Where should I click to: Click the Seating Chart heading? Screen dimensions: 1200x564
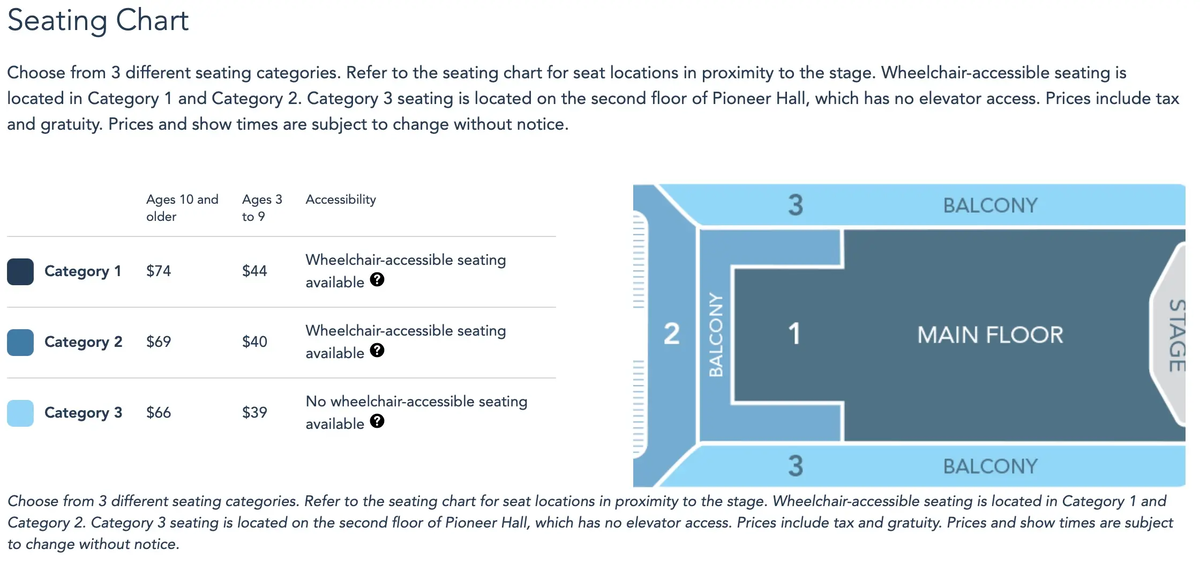98,20
